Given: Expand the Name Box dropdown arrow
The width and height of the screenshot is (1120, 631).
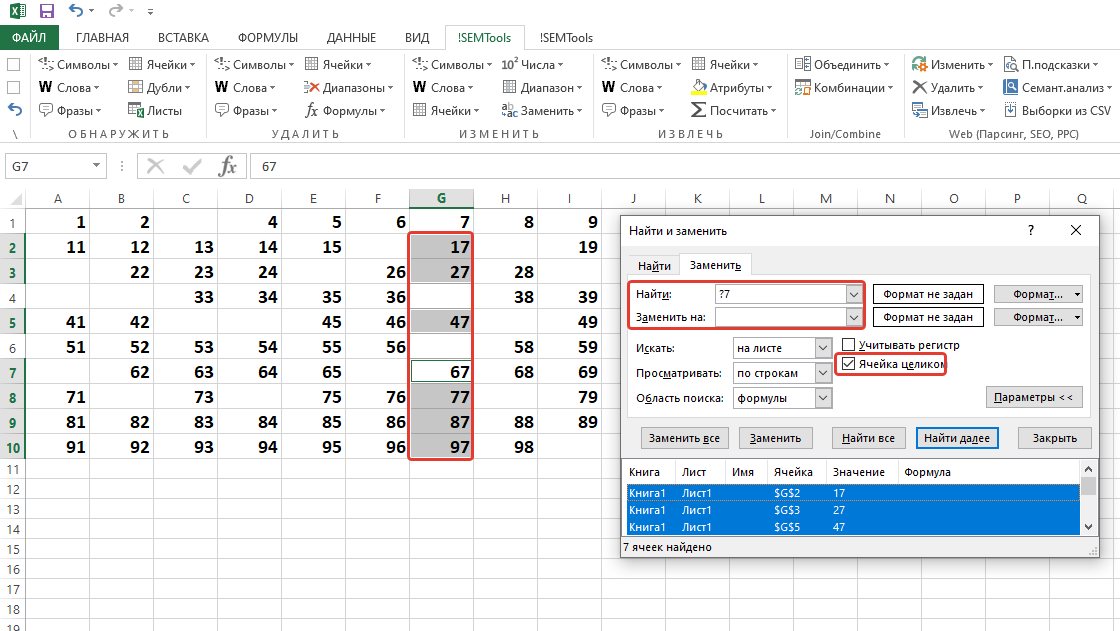Looking at the screenshot, I should pos(96,166).
